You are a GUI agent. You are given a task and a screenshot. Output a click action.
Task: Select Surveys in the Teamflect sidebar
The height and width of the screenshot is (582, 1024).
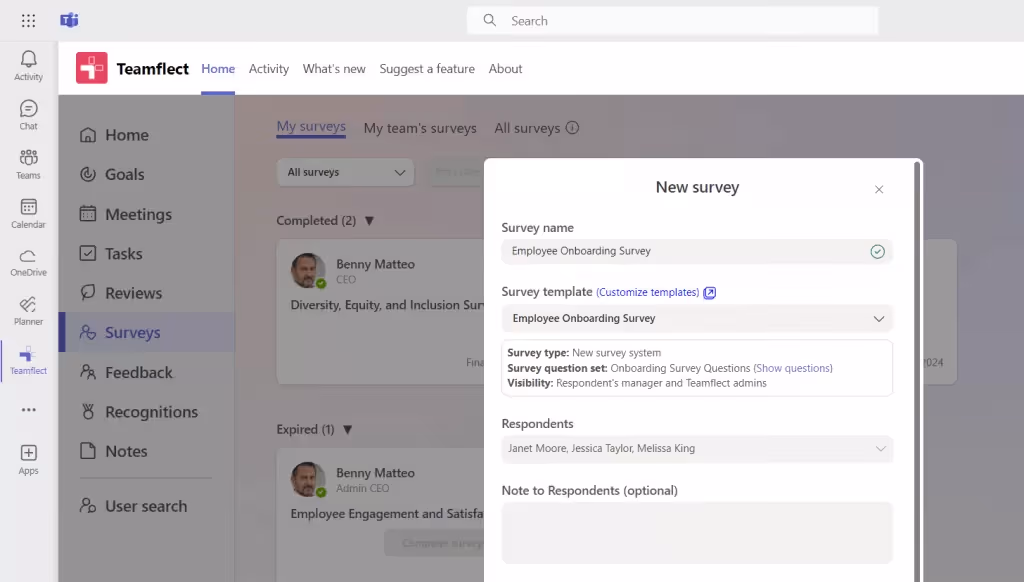147,332
